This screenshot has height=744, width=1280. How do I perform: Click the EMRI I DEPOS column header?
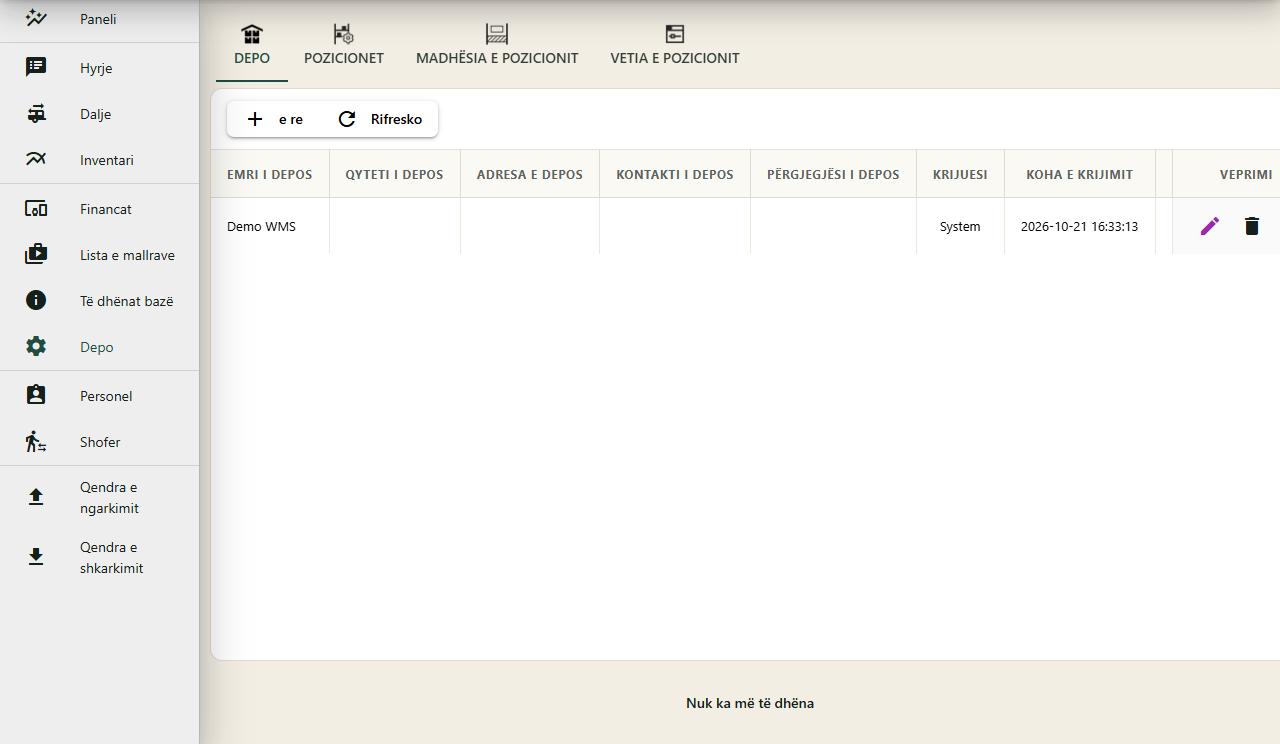tap(270, 174)
